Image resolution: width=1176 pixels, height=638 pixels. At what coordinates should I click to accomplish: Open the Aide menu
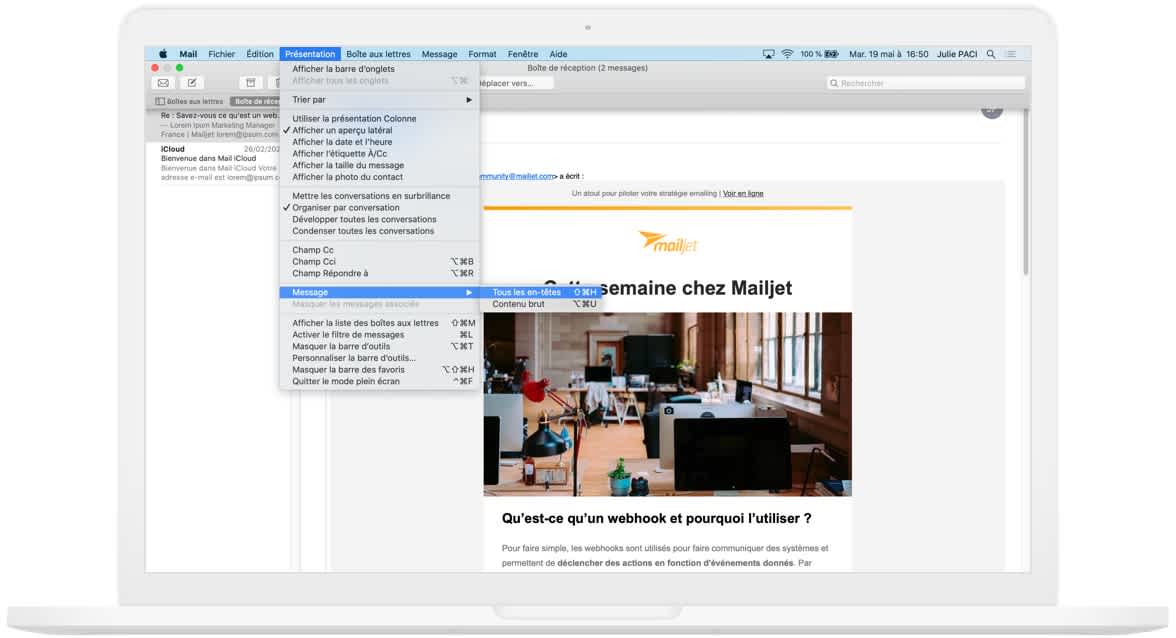click(x=558, y=54)
